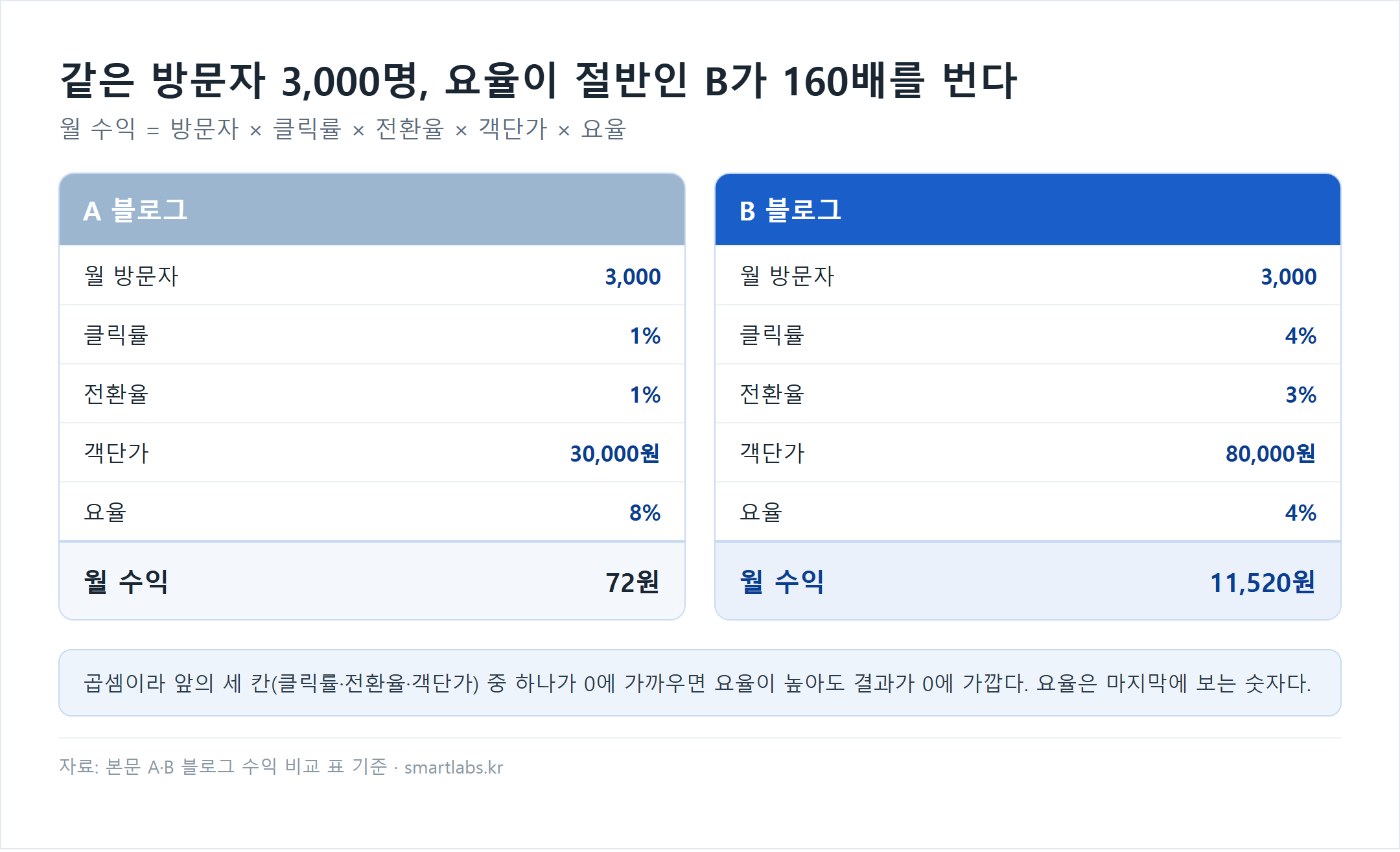The height and width of the screenshot is (852, 1400).
Task: Click B 블로그 객단가 value 80,000원
Action: pos(1271,454)
